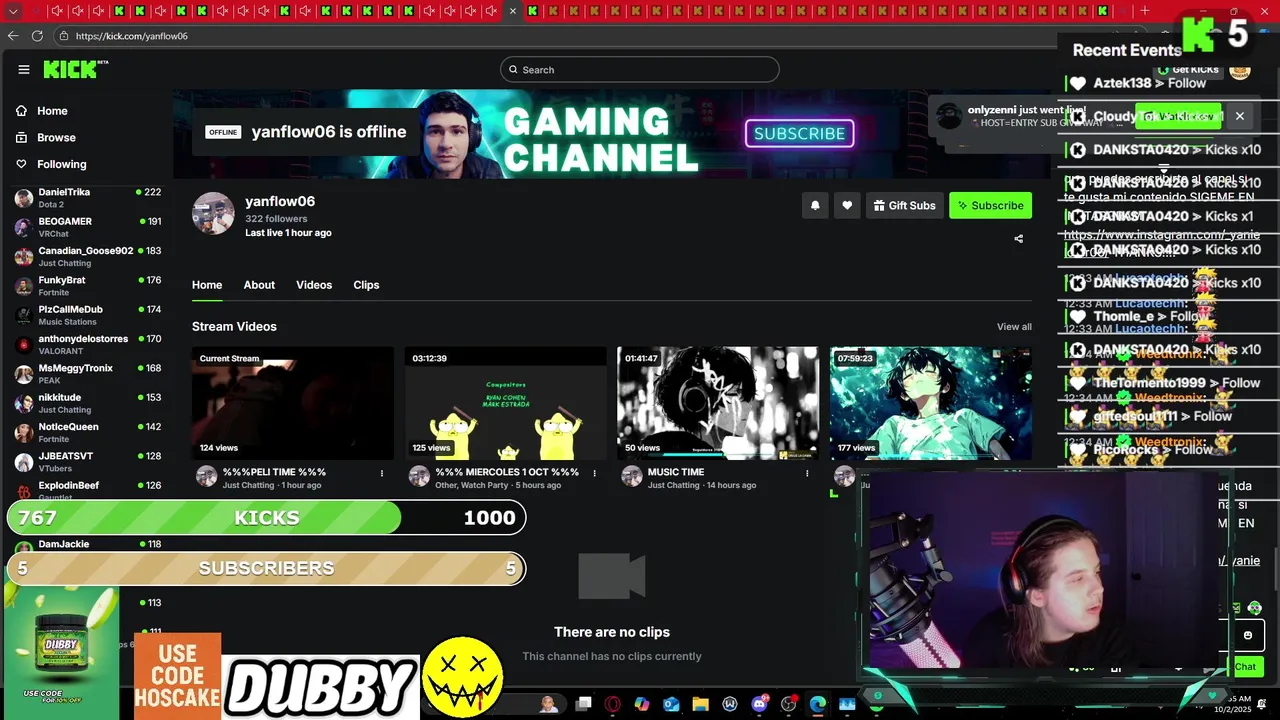Open the emote picker smiley icon
1280x720 pixels.
[x=1248, y=635]
